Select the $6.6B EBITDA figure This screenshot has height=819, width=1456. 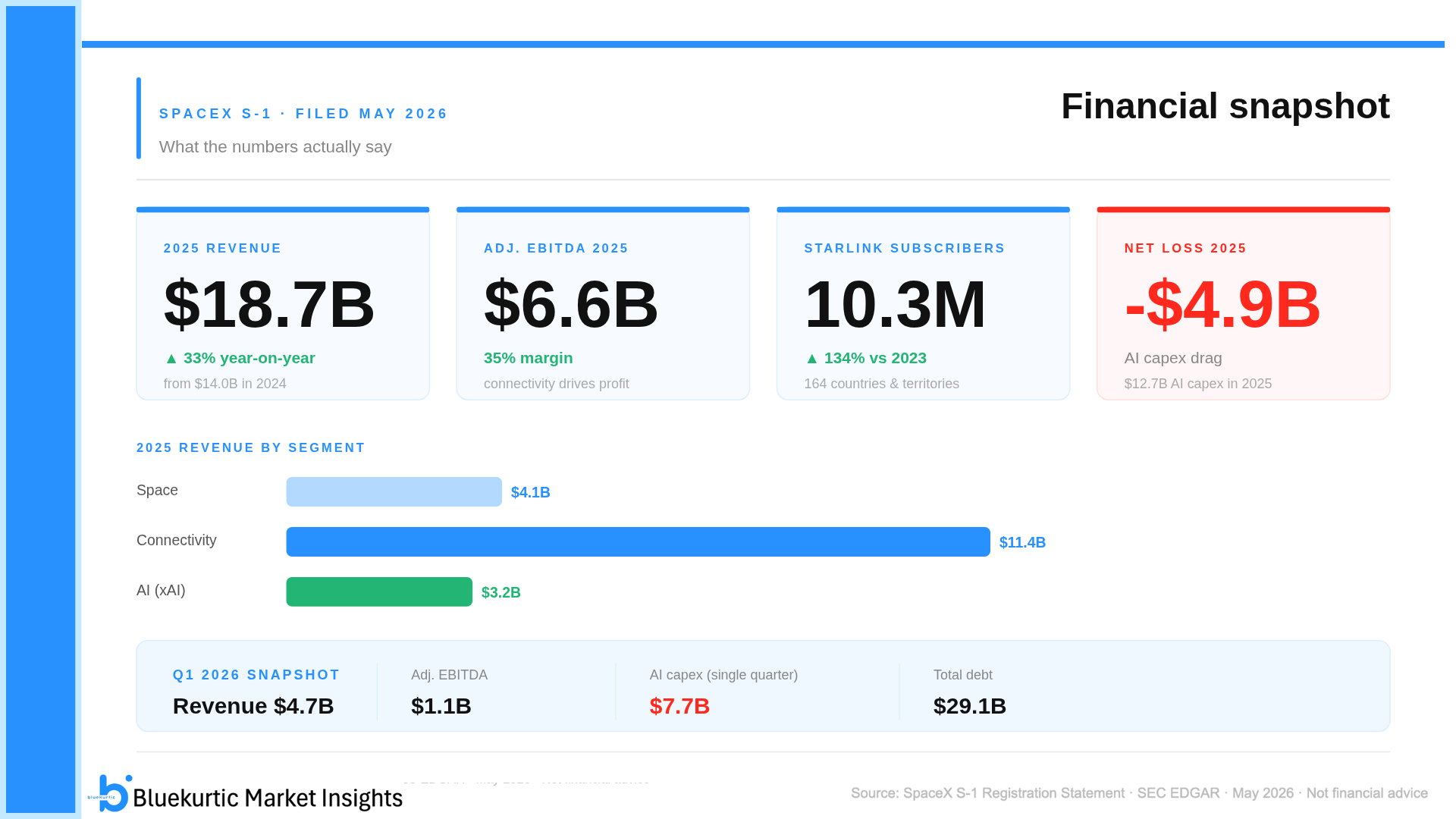pos(571,305)
